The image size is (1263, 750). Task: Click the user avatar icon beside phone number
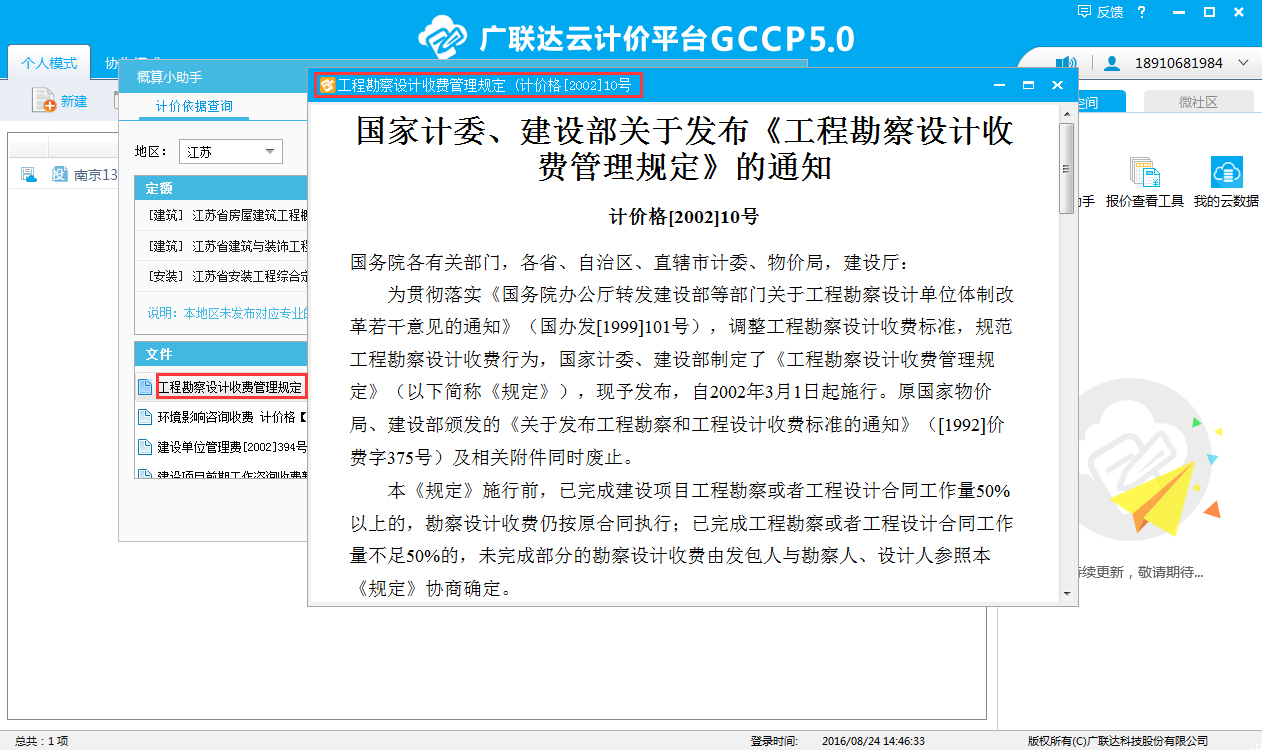point(1111,63)
